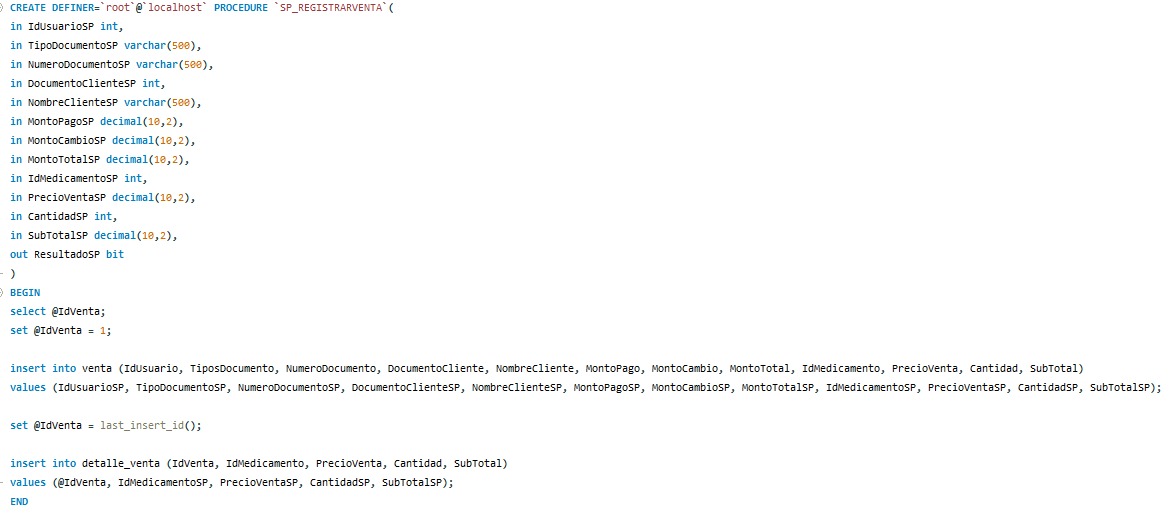Collapse the BEGIN block fold marker
Viewport: 1169px width, 530px height.
(x=1, y=292)
